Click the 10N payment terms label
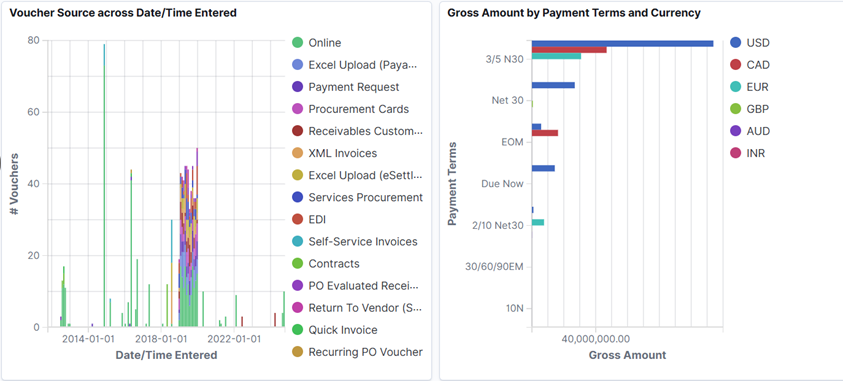Image resolution: width=843 pixels, height=381 pixels. [515, 308]
